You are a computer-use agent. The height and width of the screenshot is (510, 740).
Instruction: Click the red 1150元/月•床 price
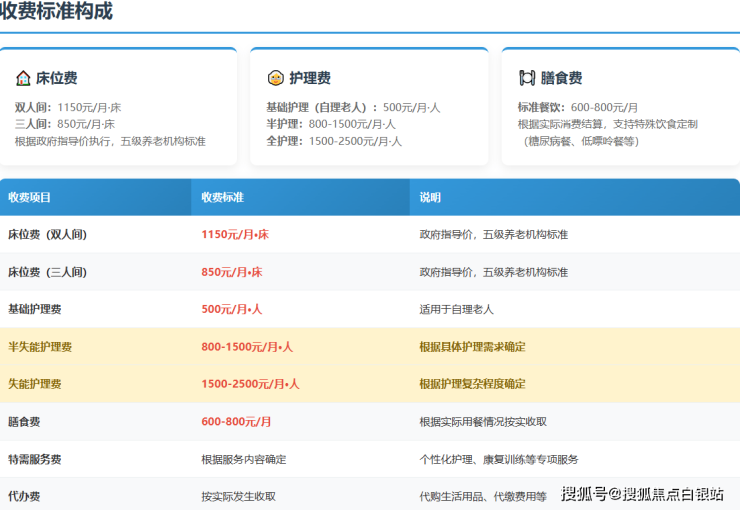pyautogui.click(x=235, y=234)
